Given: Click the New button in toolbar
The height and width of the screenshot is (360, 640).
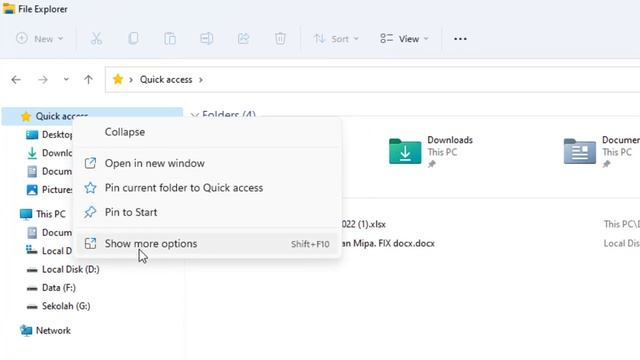Looking at the screenshot, I should point(40,39).
